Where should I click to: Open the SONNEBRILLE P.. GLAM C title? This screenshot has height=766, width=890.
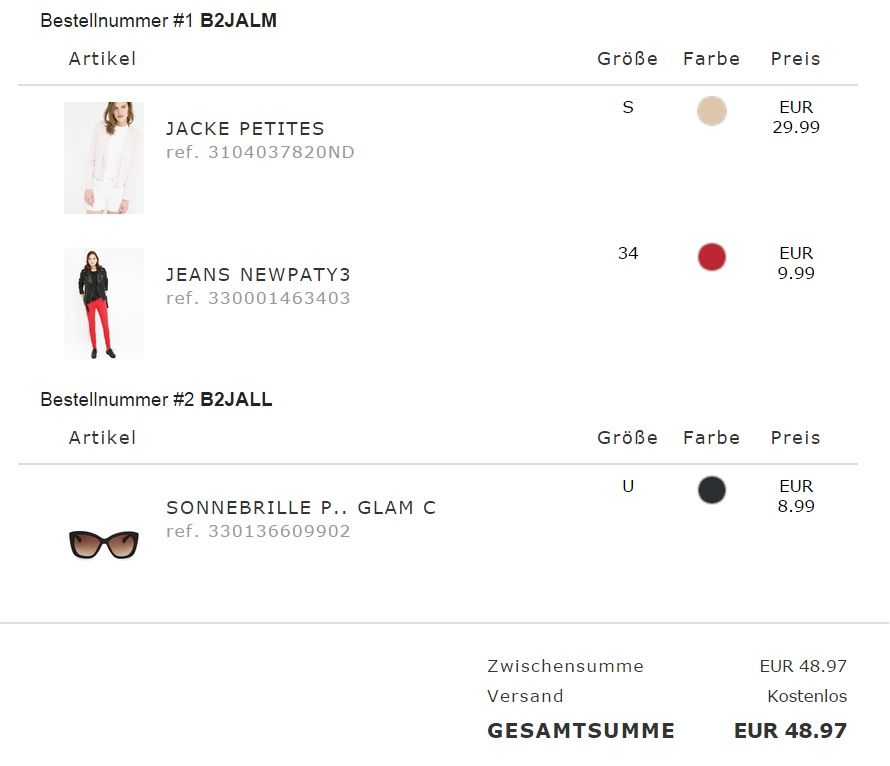[301, 508]
